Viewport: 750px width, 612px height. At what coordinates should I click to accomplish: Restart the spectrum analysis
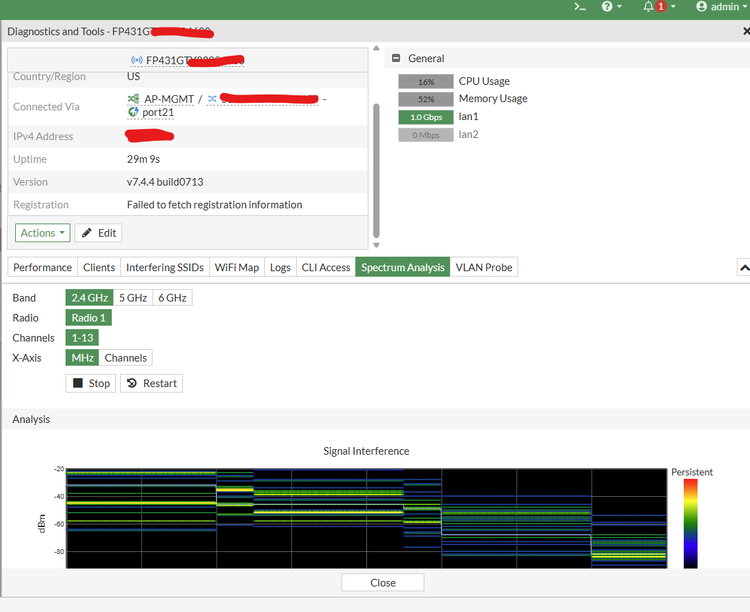pyautogui.click(x=152, y=383)
